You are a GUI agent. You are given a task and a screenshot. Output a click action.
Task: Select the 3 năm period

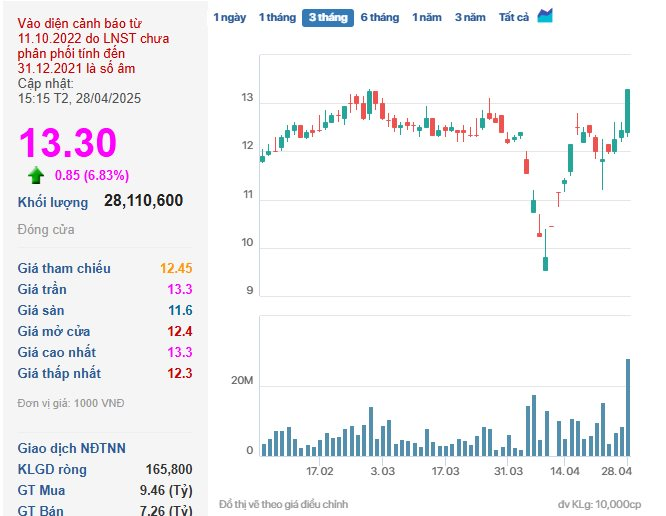point(470,17)
